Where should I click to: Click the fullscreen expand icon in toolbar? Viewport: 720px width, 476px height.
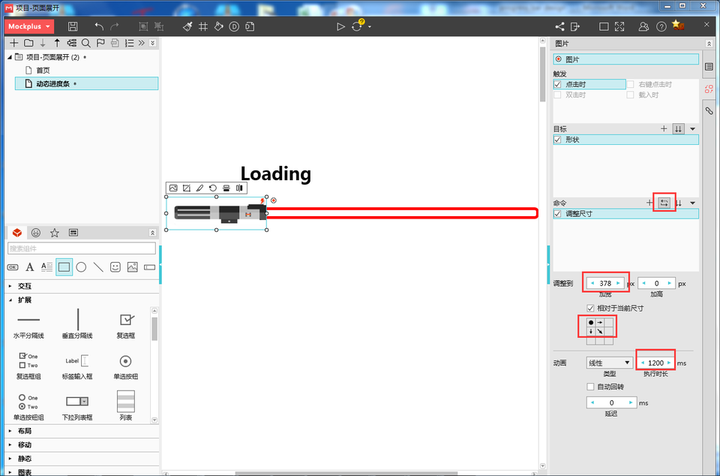point(619,27)
